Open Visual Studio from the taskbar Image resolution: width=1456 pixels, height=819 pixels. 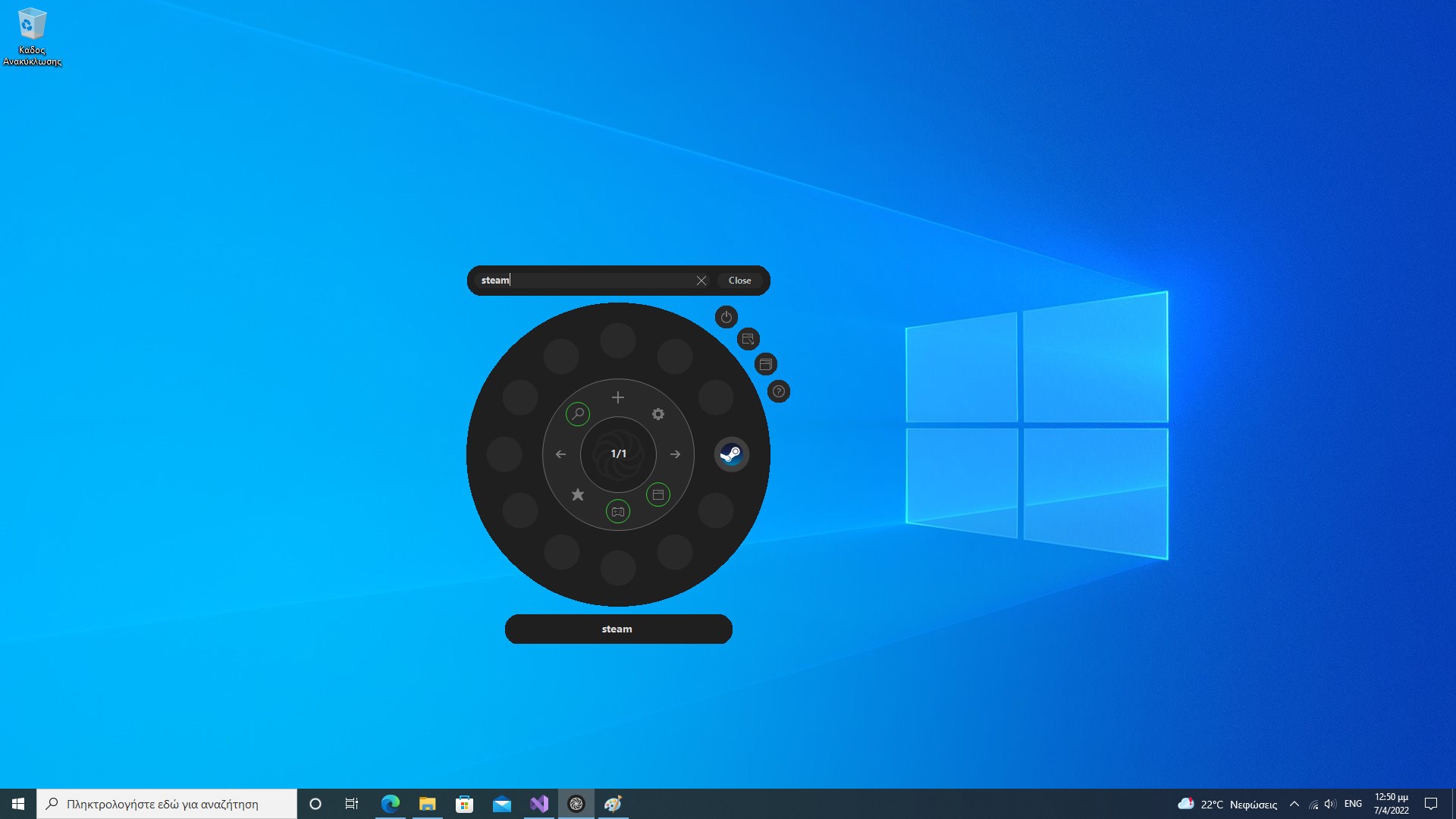tap(539, 804)
